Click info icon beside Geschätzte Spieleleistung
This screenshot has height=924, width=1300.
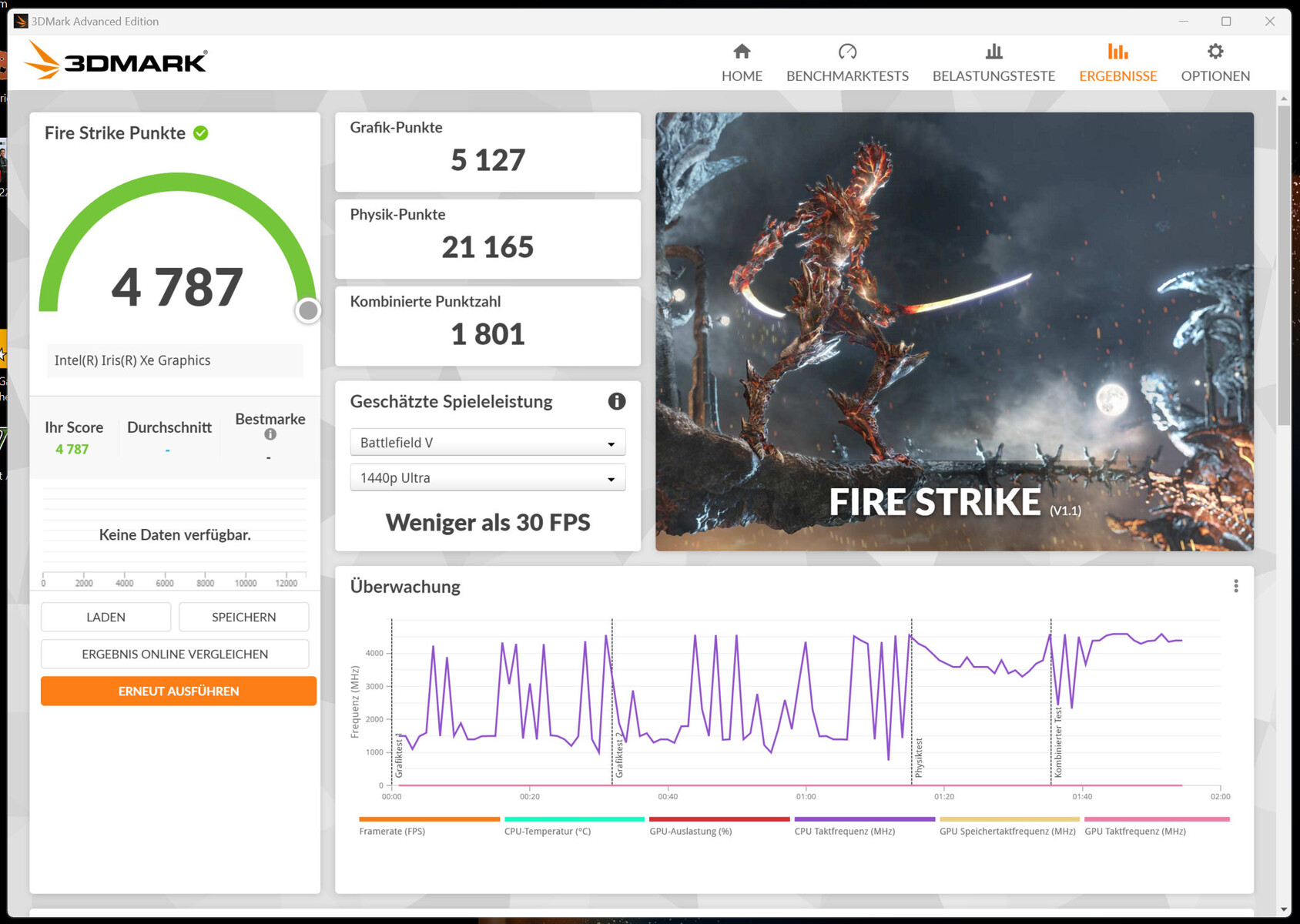coord(617,401)
